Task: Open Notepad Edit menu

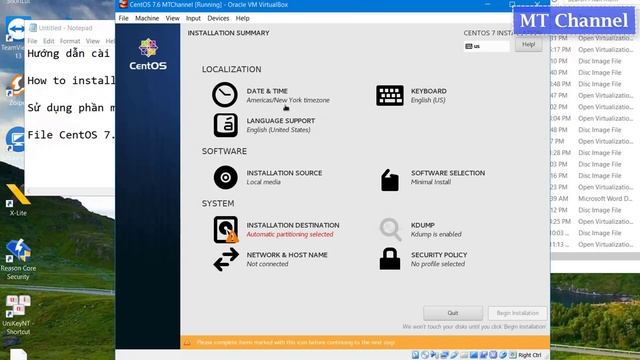Action: tap(49, 41)
